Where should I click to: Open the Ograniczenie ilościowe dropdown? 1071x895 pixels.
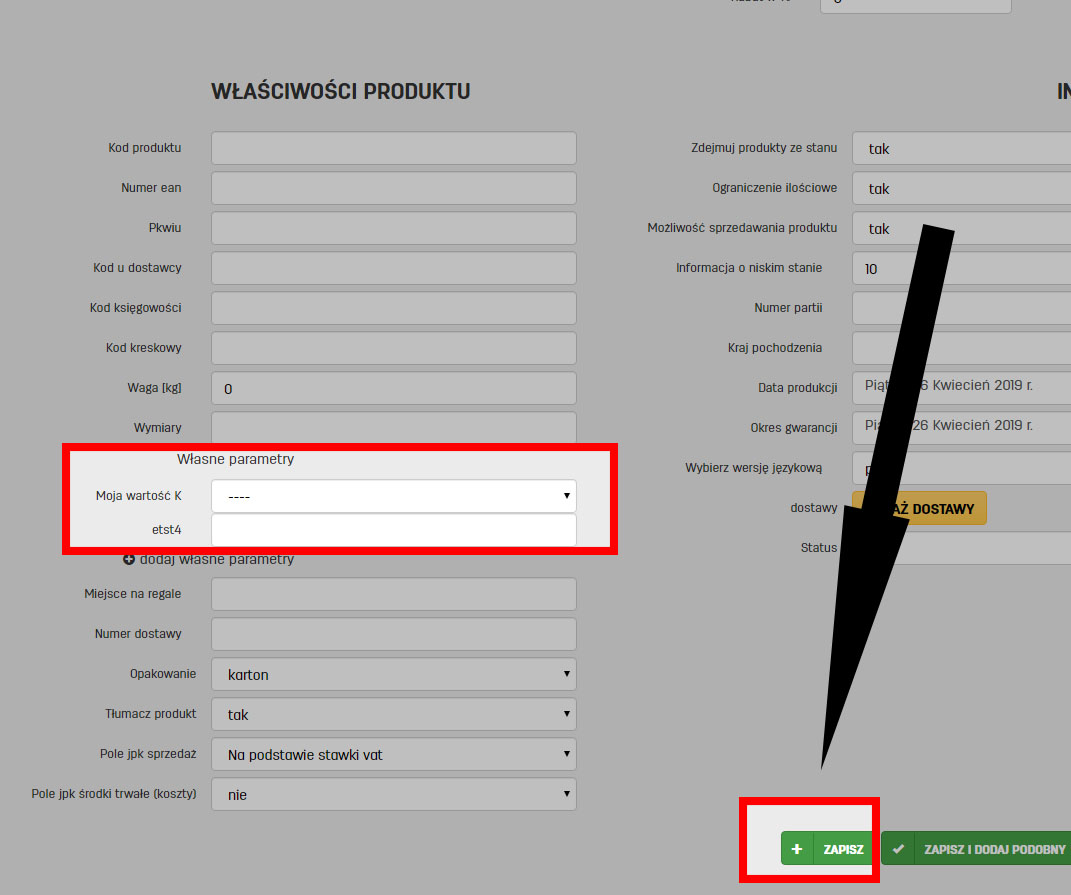coord(960,188)
